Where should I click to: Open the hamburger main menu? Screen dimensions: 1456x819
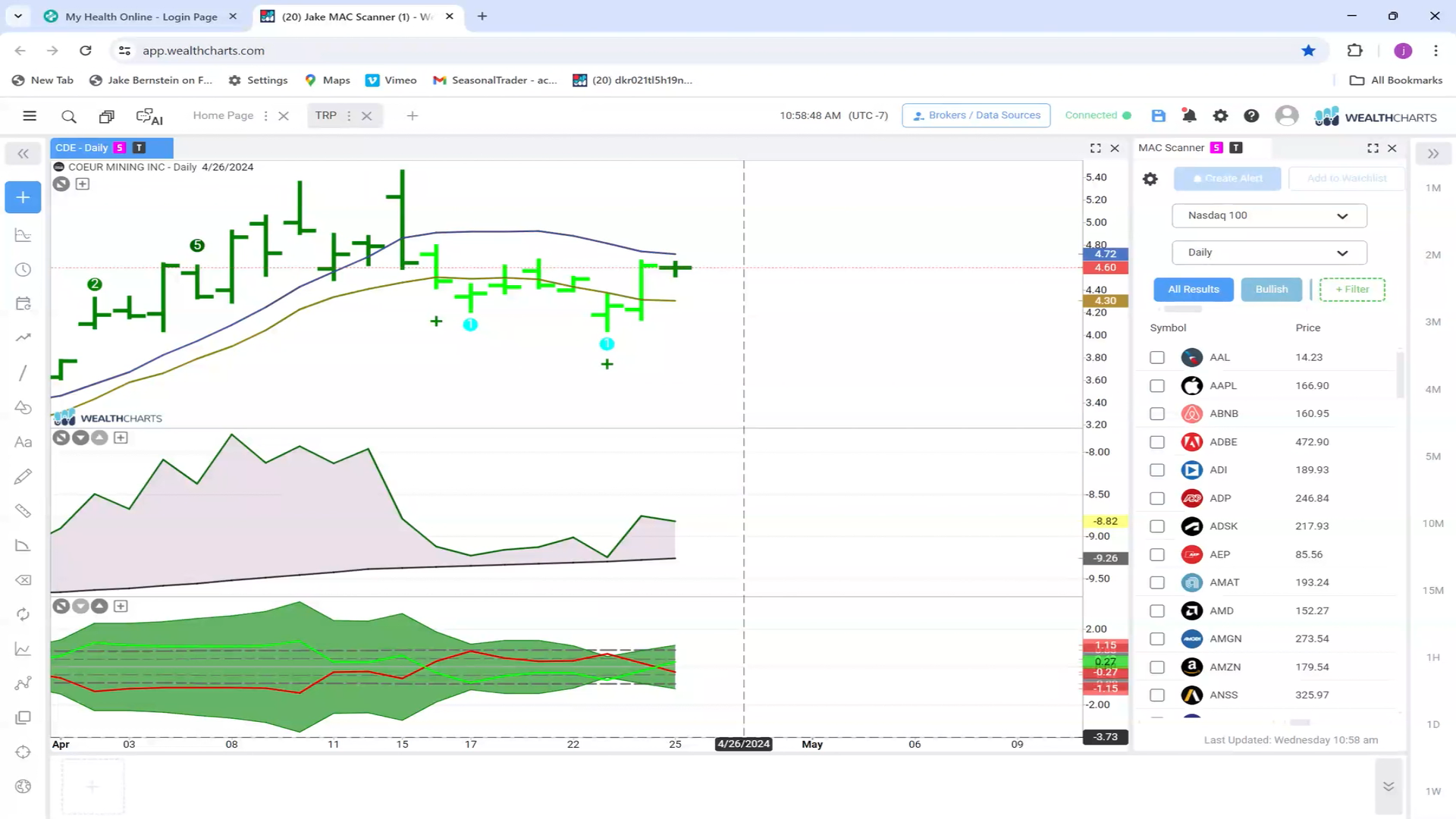[x=30, y=116]
